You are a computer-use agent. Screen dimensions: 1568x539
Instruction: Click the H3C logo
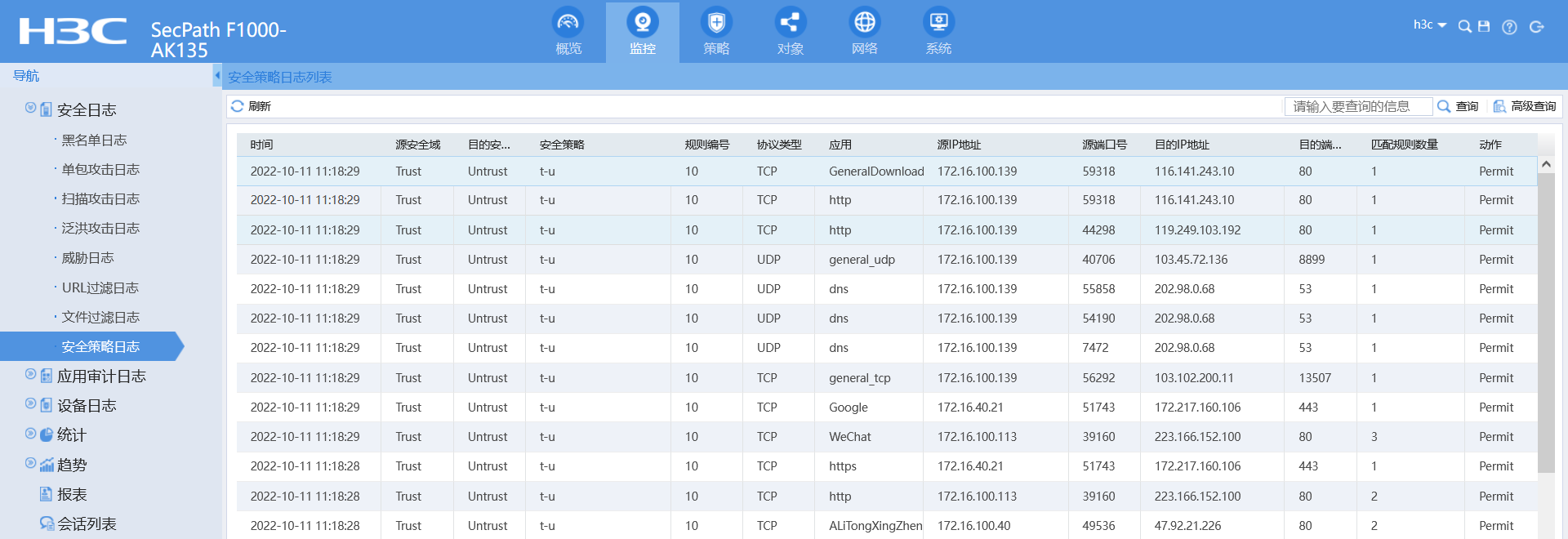[73, 31]
